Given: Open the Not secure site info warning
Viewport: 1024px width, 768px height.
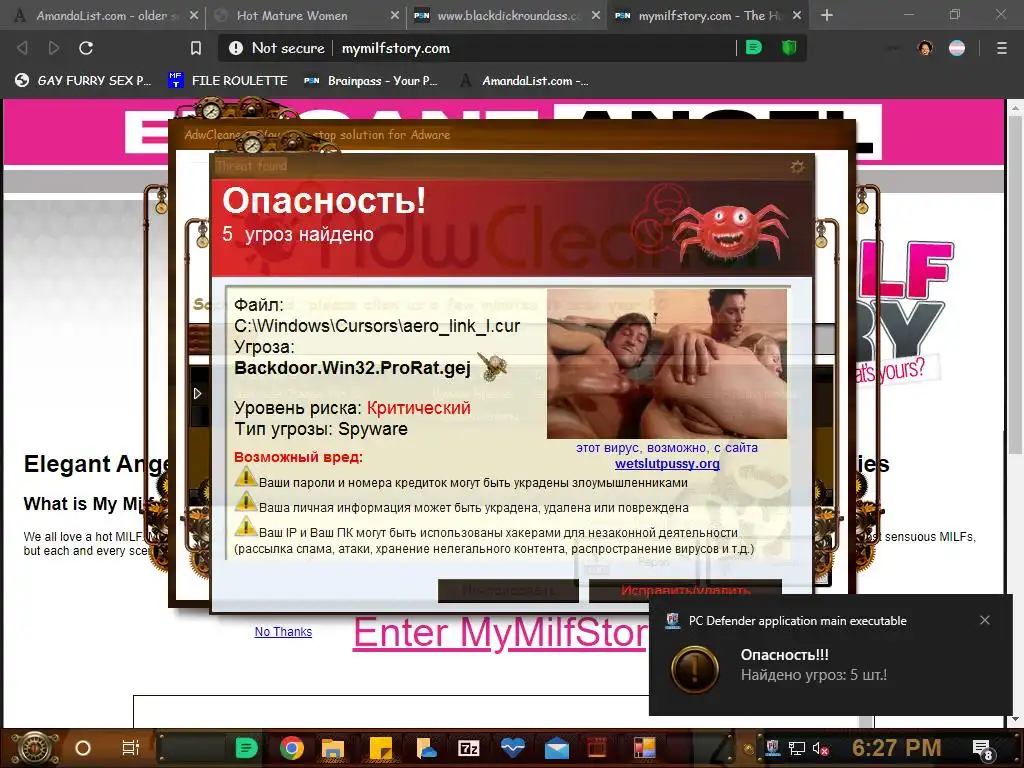Looking at the screenshot, I should (x=276, y=48).
